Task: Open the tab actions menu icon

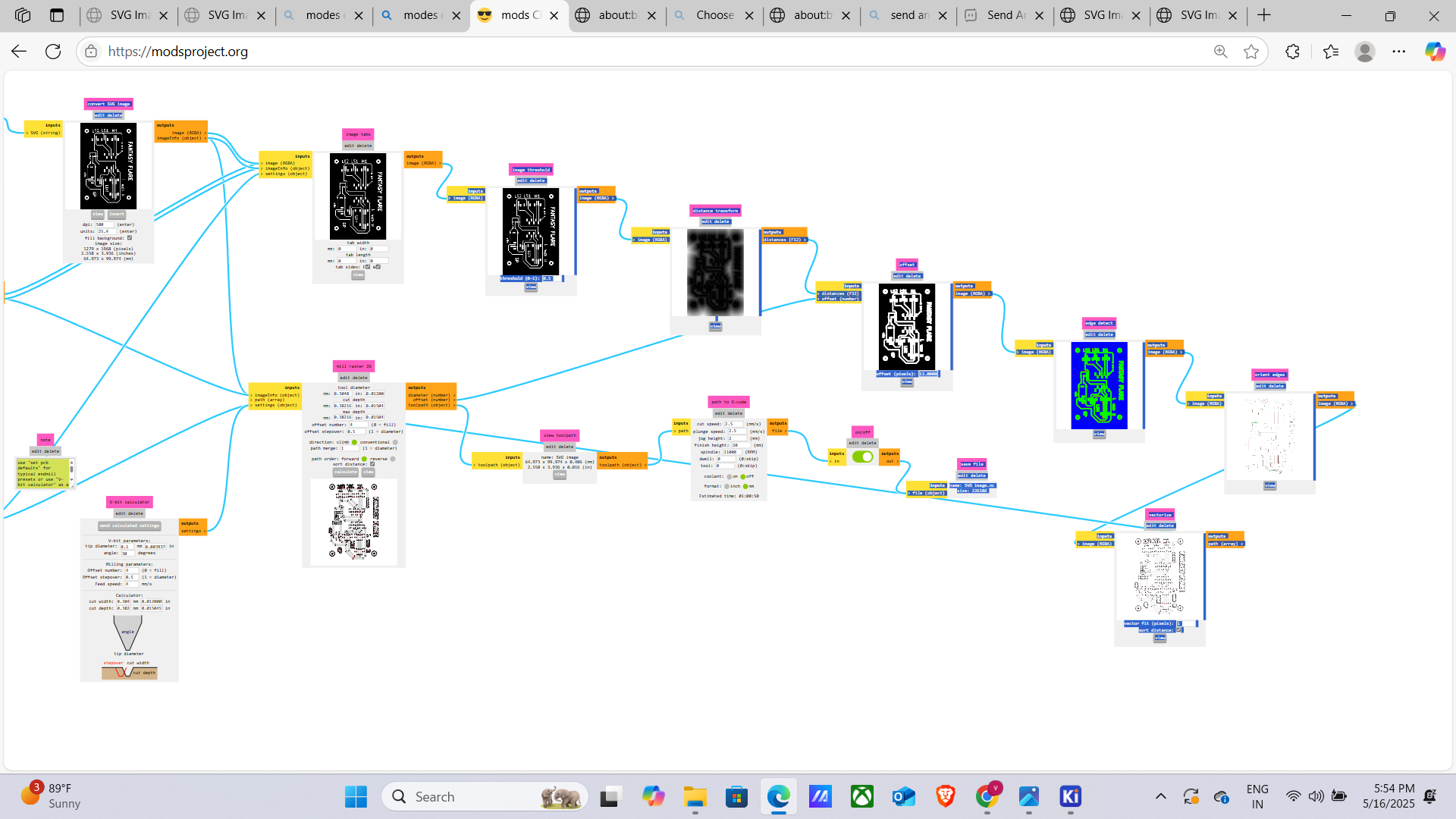Action: click(57, 15)
